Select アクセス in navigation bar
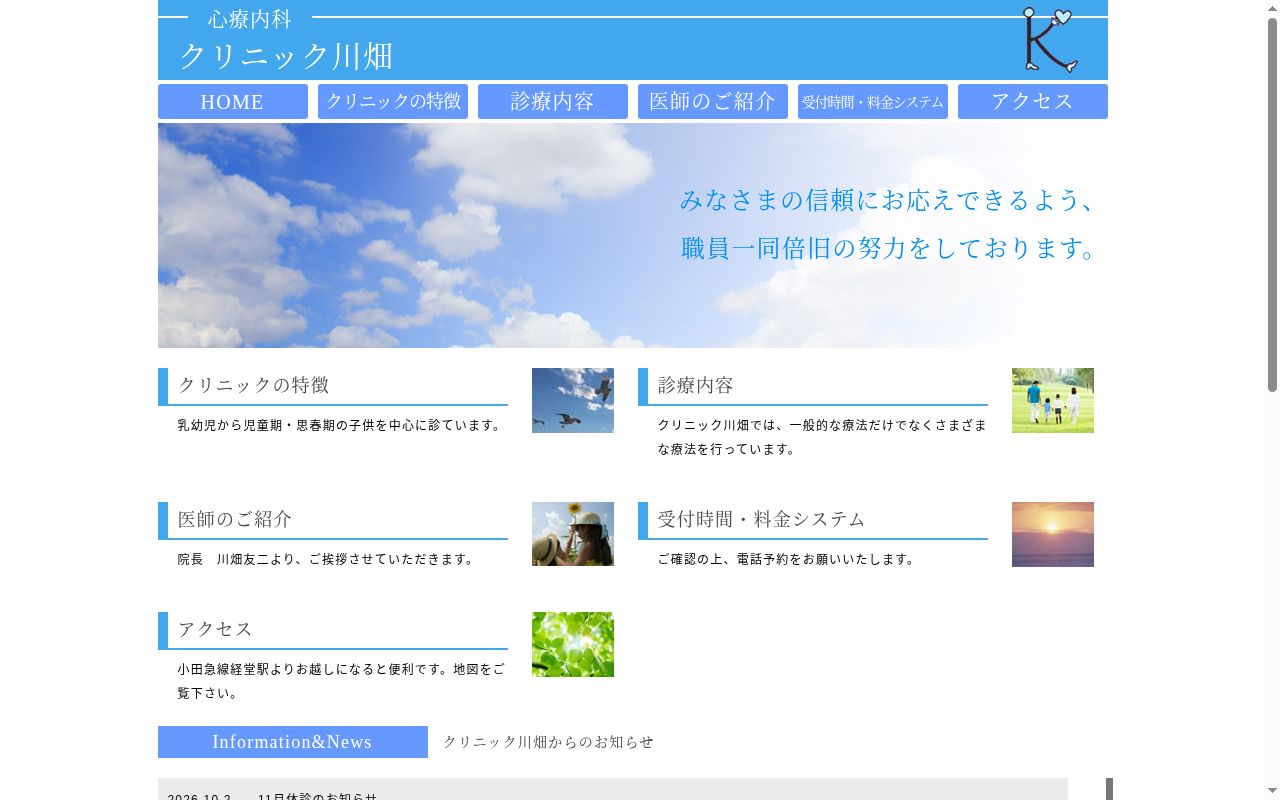The height and width of the screenshot is (800, 1280). pyautogui.click(x=1033, y=102)
